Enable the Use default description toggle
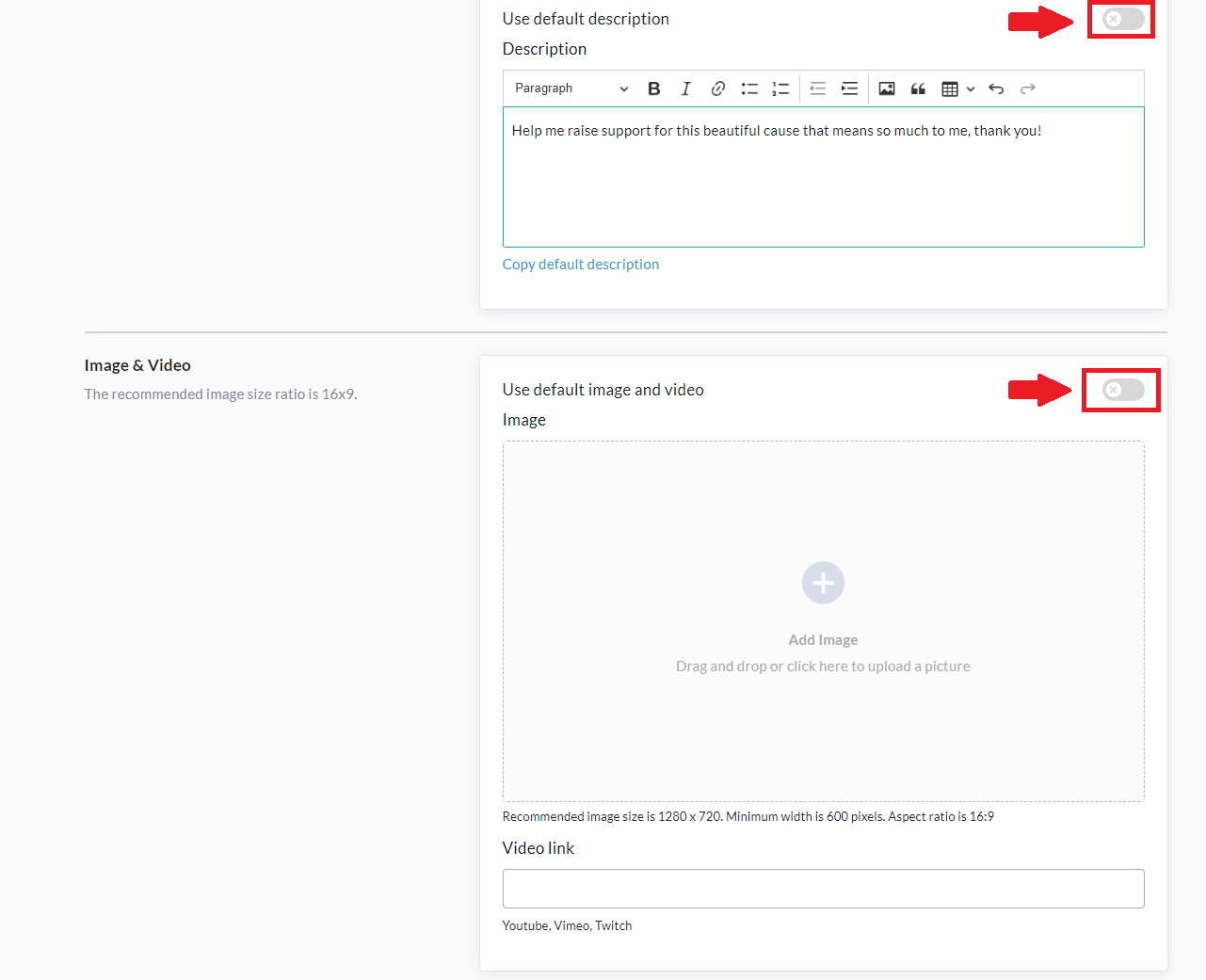Image resolution: width=1206 pixels, height=980 pixels. pos(1123,19)
